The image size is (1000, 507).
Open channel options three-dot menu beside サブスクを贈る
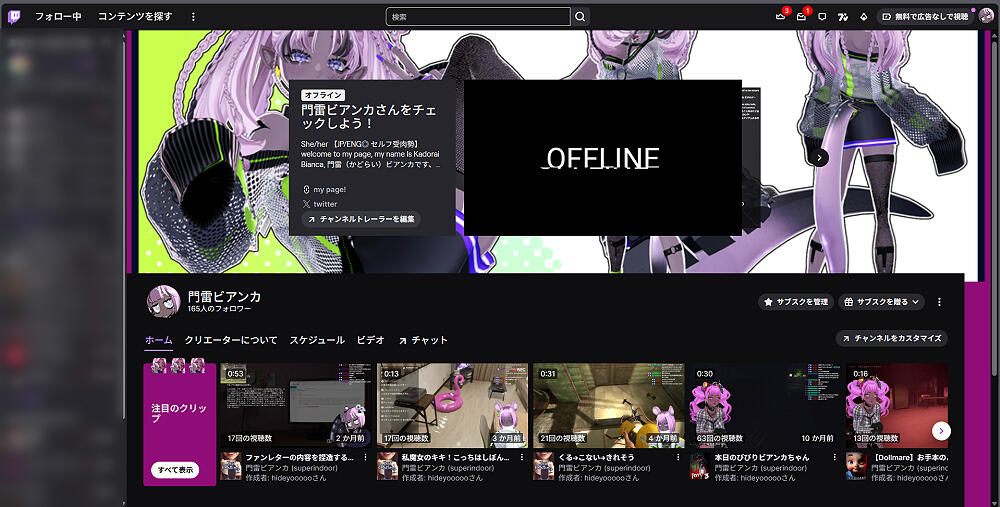pyautogui.click(x=939, y=302)
